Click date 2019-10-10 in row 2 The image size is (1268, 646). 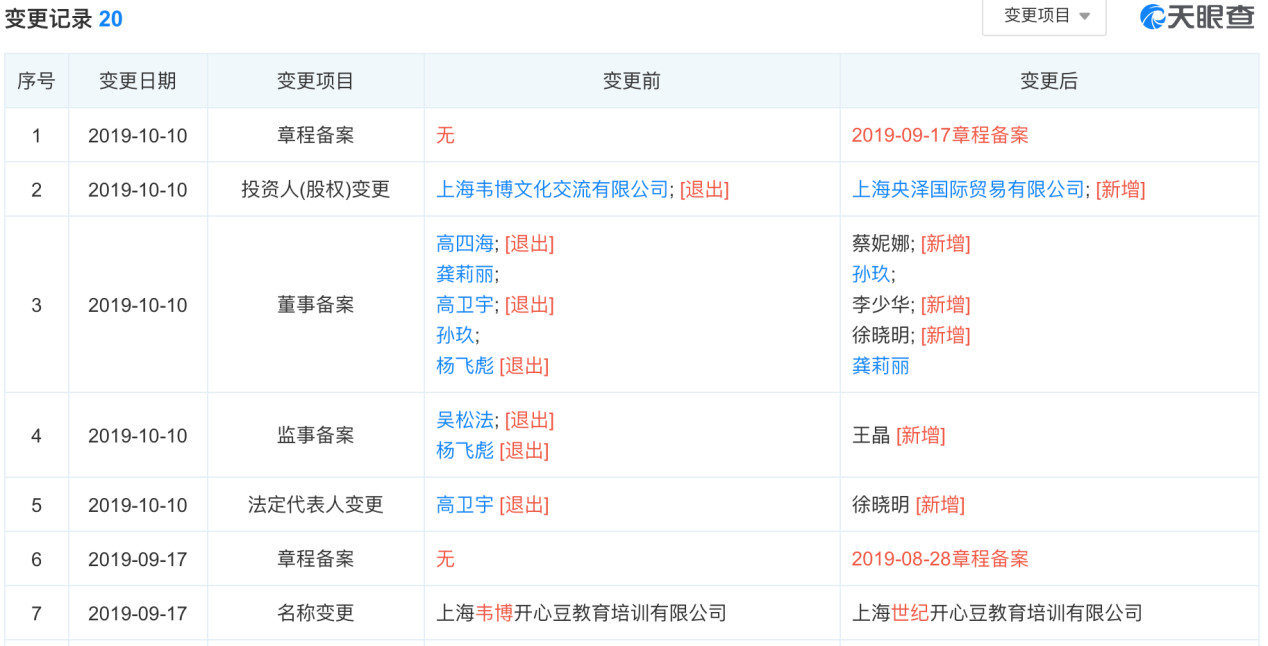(138, 189)
